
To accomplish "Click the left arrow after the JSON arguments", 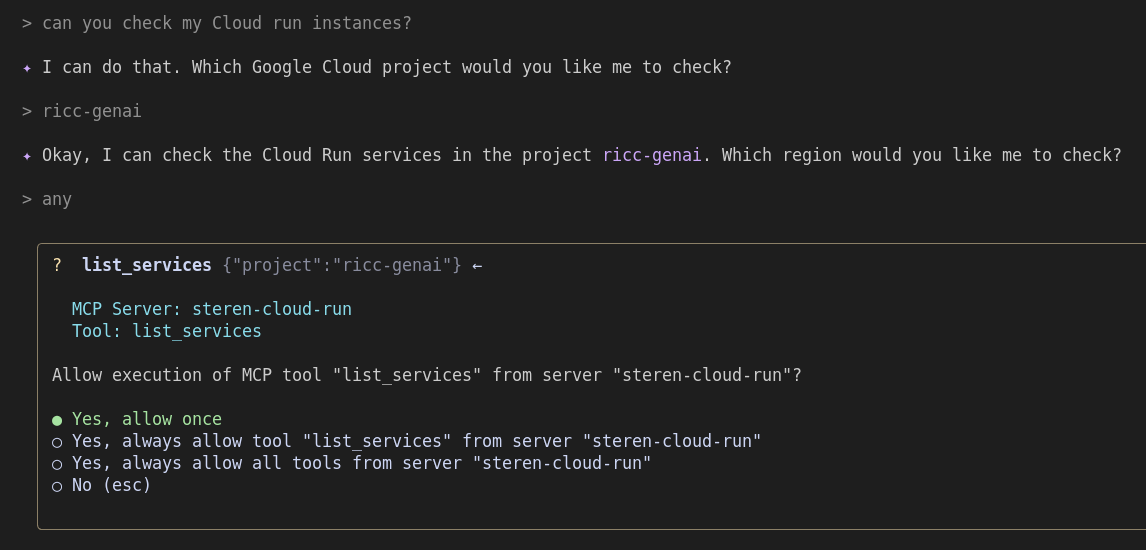I will (x=477, y=266).
